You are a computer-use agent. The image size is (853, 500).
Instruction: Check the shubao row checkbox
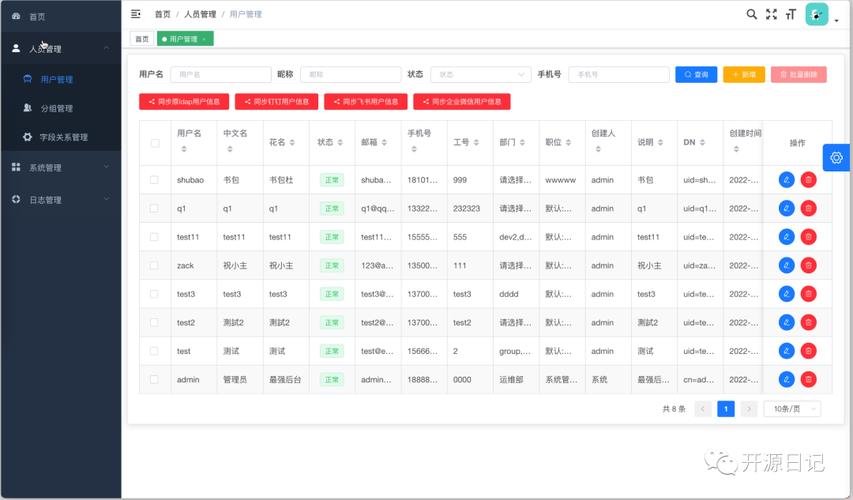(154, 180)
